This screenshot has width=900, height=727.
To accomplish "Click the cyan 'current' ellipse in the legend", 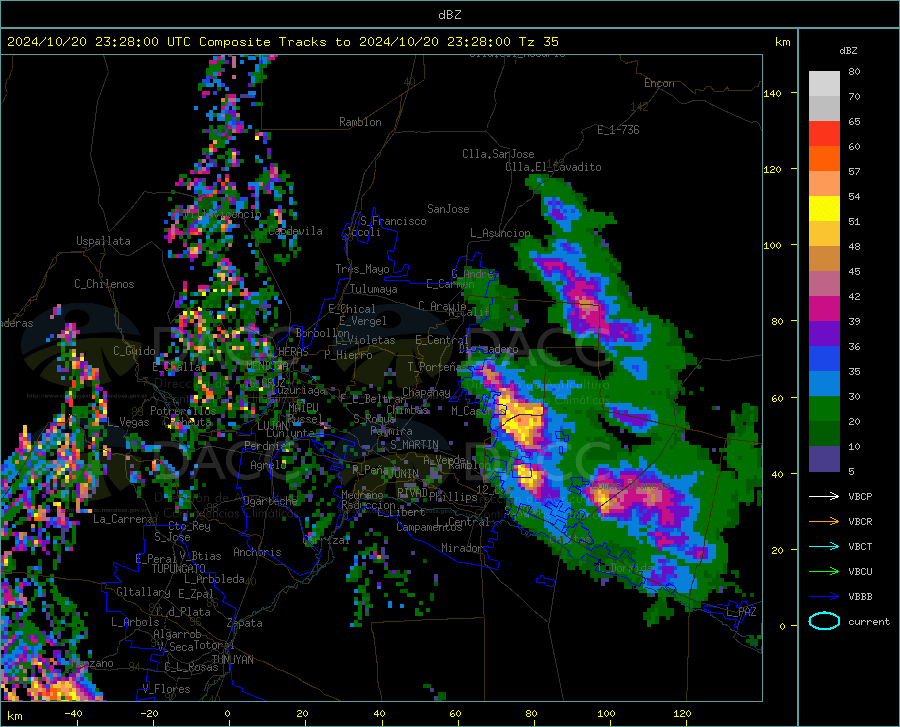I will [824, 621].
